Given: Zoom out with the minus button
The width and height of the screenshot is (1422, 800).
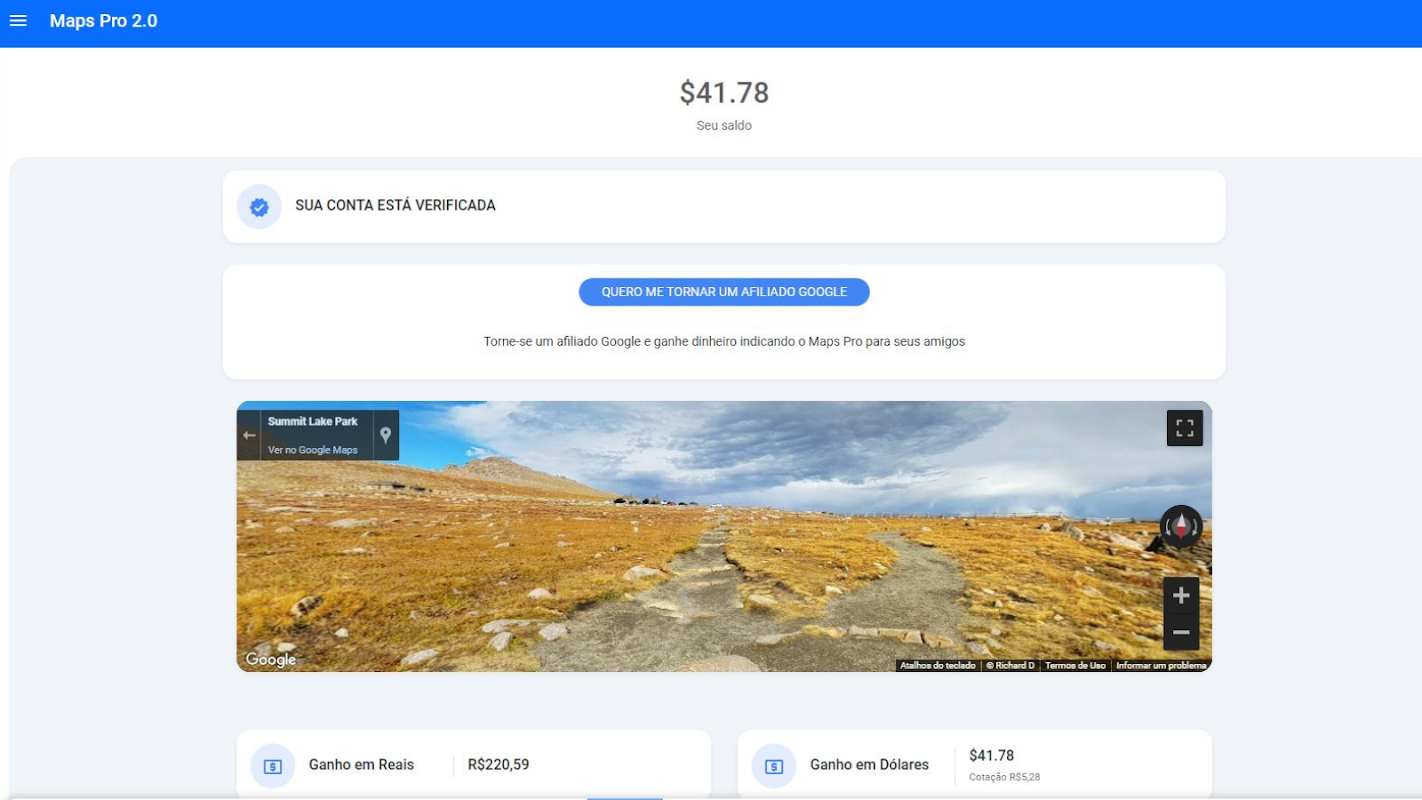Looking at the screenshot, I should coord(1181,632).
